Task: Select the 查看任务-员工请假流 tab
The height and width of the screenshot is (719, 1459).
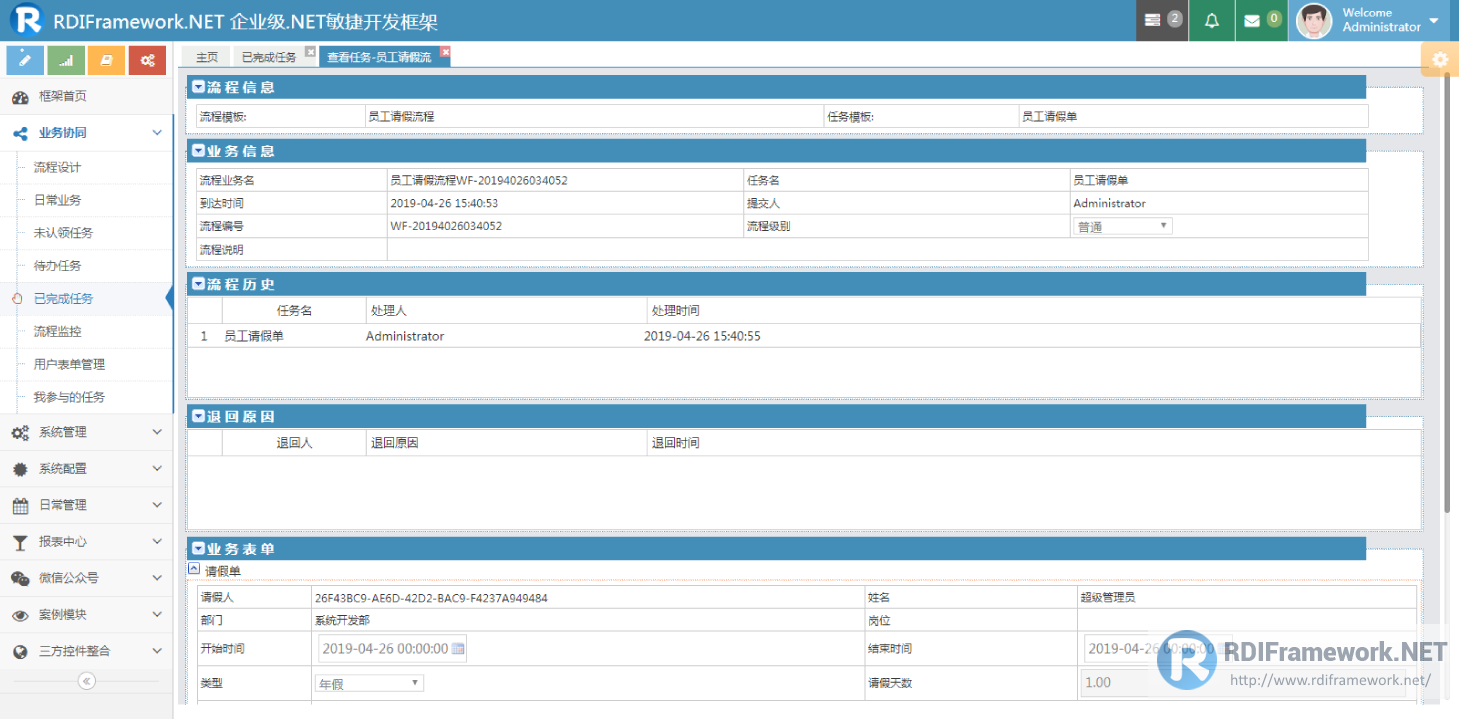Action: point(379,57)
